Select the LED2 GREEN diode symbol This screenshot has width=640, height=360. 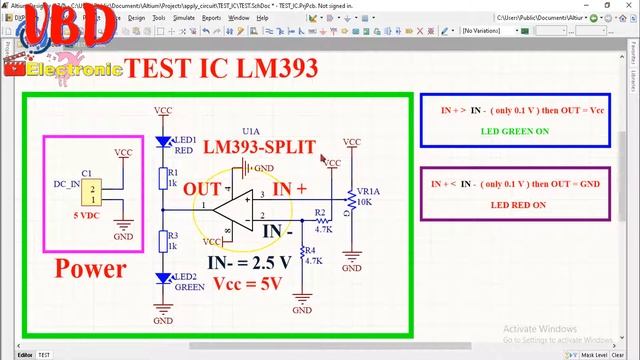[163, 278]
